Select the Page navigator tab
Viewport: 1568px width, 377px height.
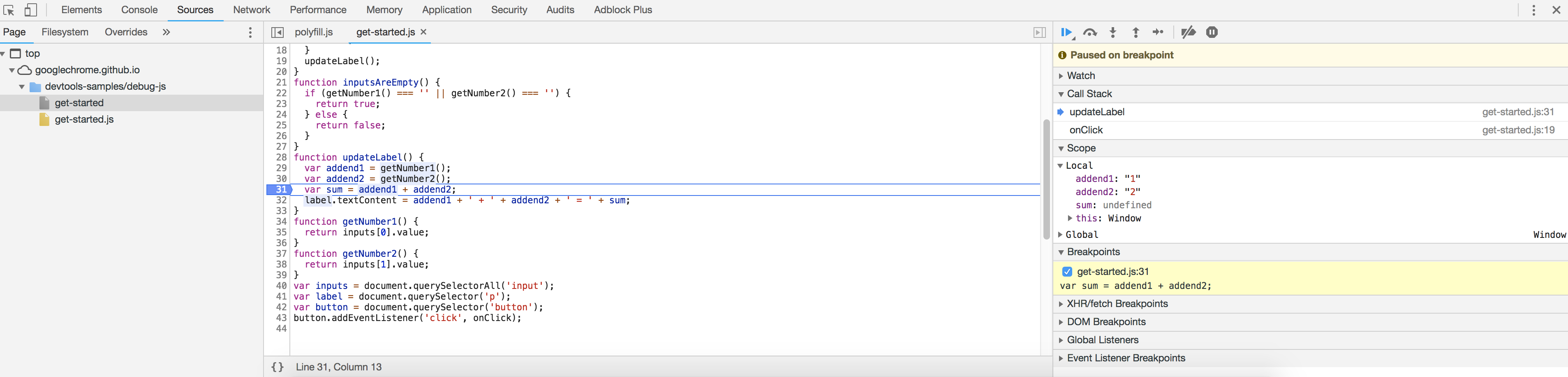click(x=14, y=32)
